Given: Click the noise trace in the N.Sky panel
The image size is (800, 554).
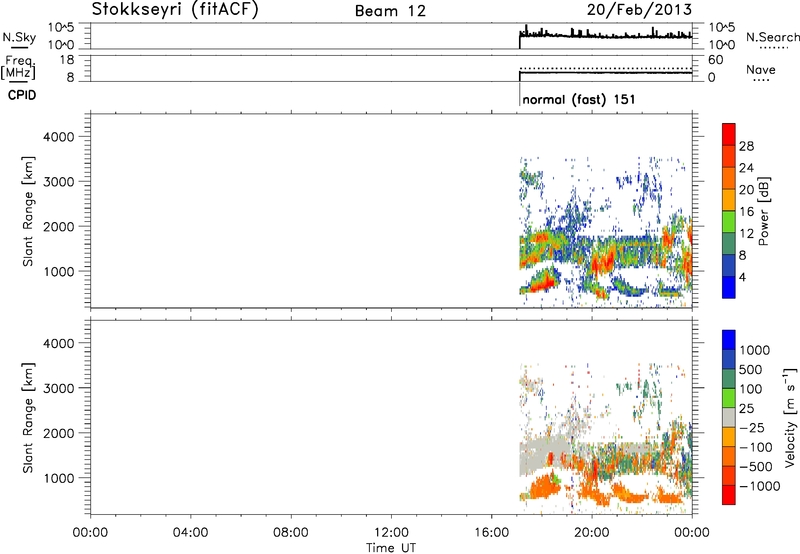Looking at the screenshot, I should (606, 35).
